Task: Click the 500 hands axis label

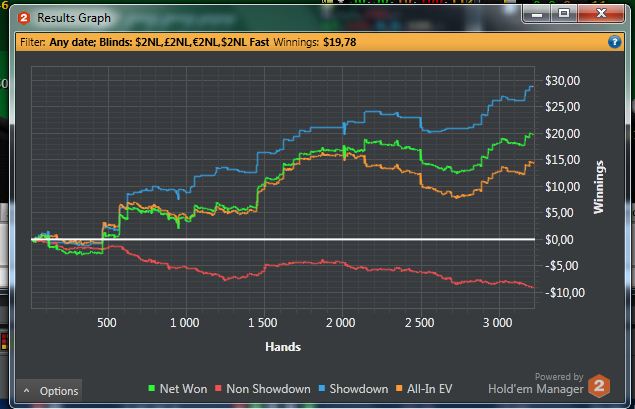Action: pos(107,323)
